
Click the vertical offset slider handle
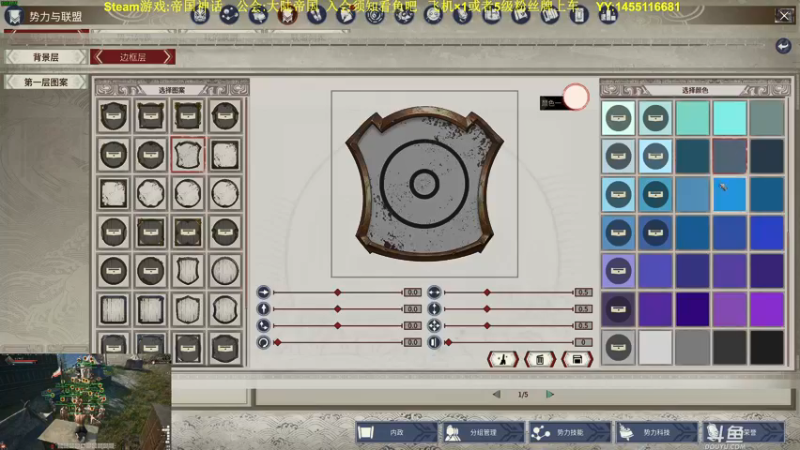pyautogui.click(x=337, y=309)
